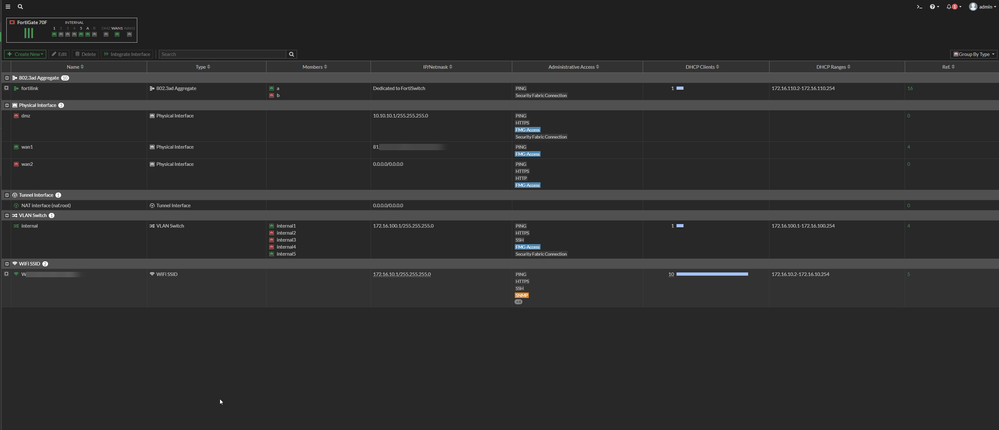This screenshot has width=999, height=430.
Task: Collapse the Physical Interface group
Action: (x=6, y=105)
